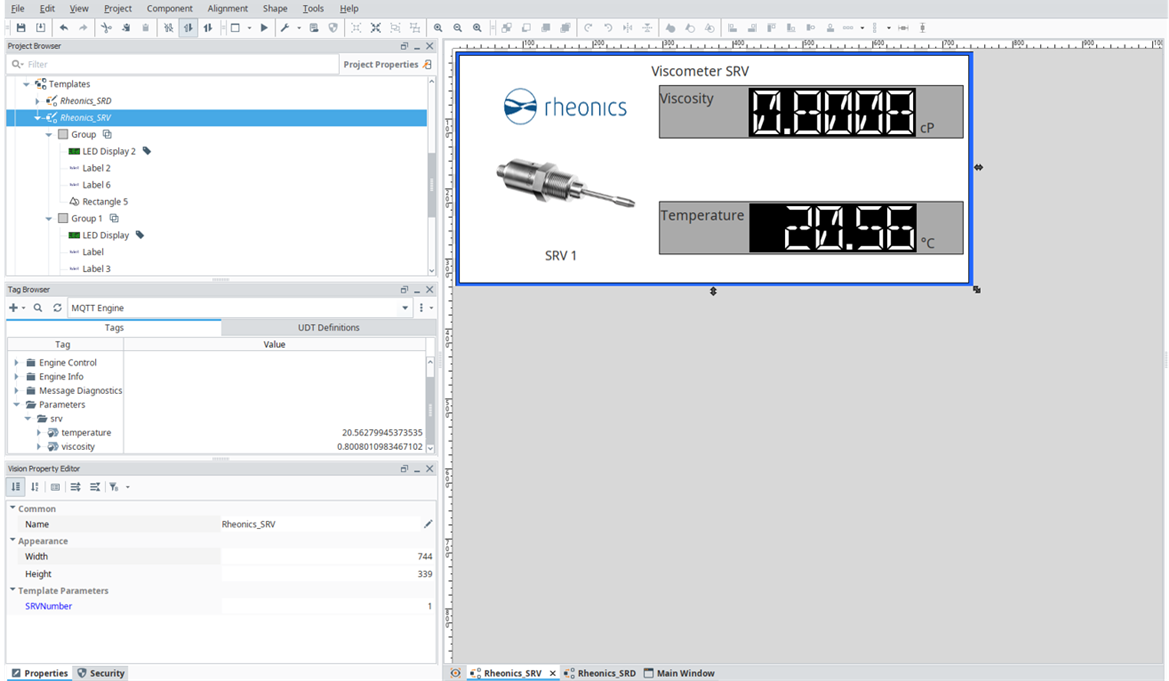This screenshot has width=1169, height=681.
Task: Select LED Display 2 in Project Browser
Action: coord(109,151)
